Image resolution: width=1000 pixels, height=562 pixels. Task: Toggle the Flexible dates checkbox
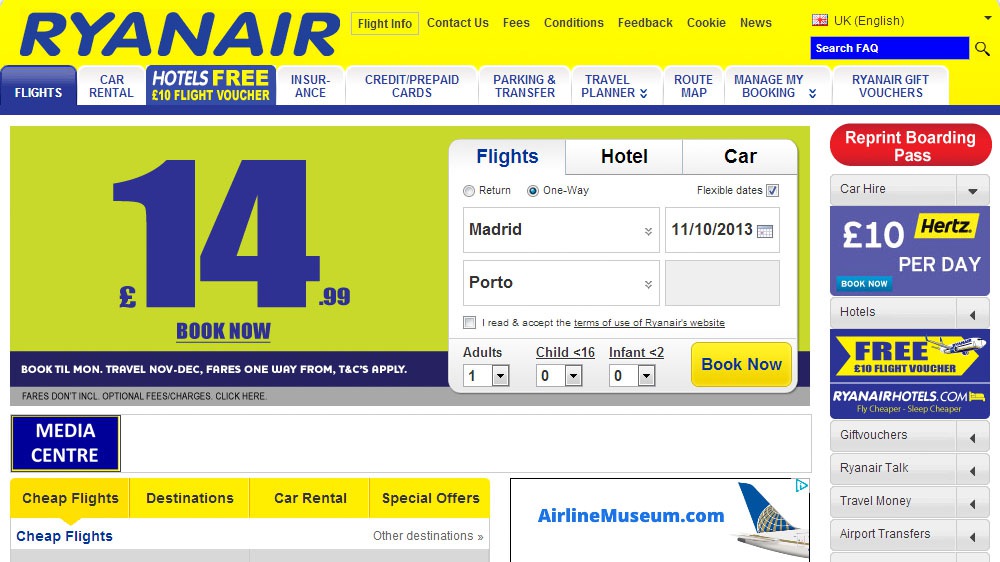772,191
